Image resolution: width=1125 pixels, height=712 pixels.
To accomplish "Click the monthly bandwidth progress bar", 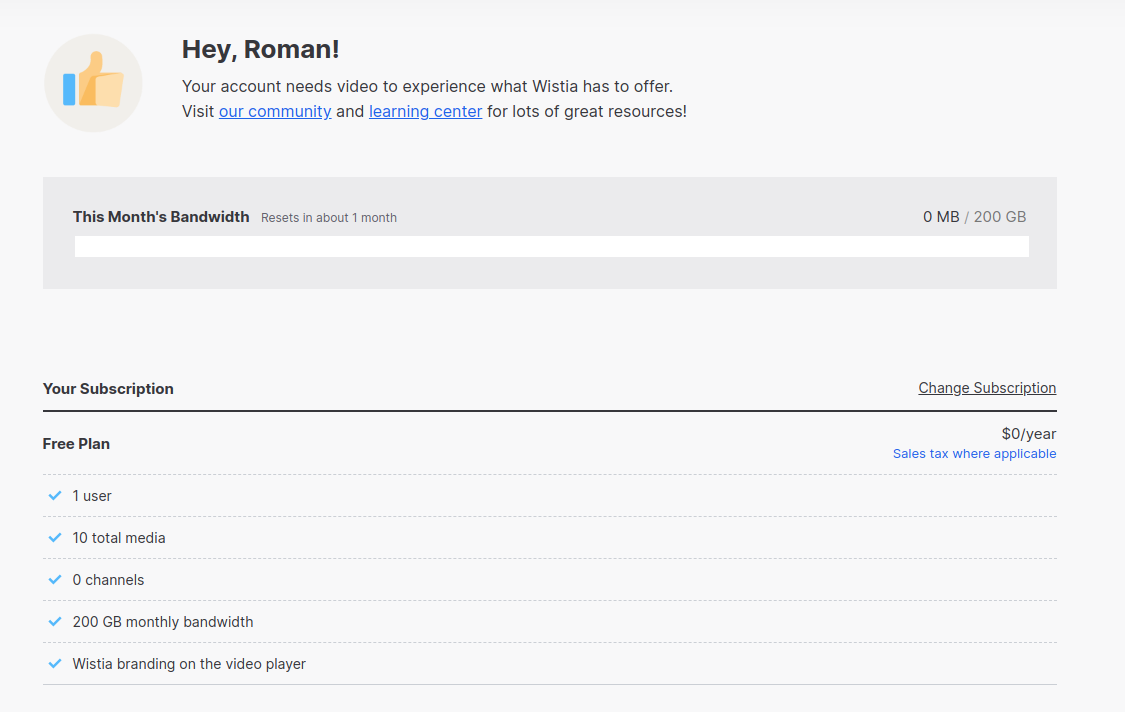I will (552, 246).
